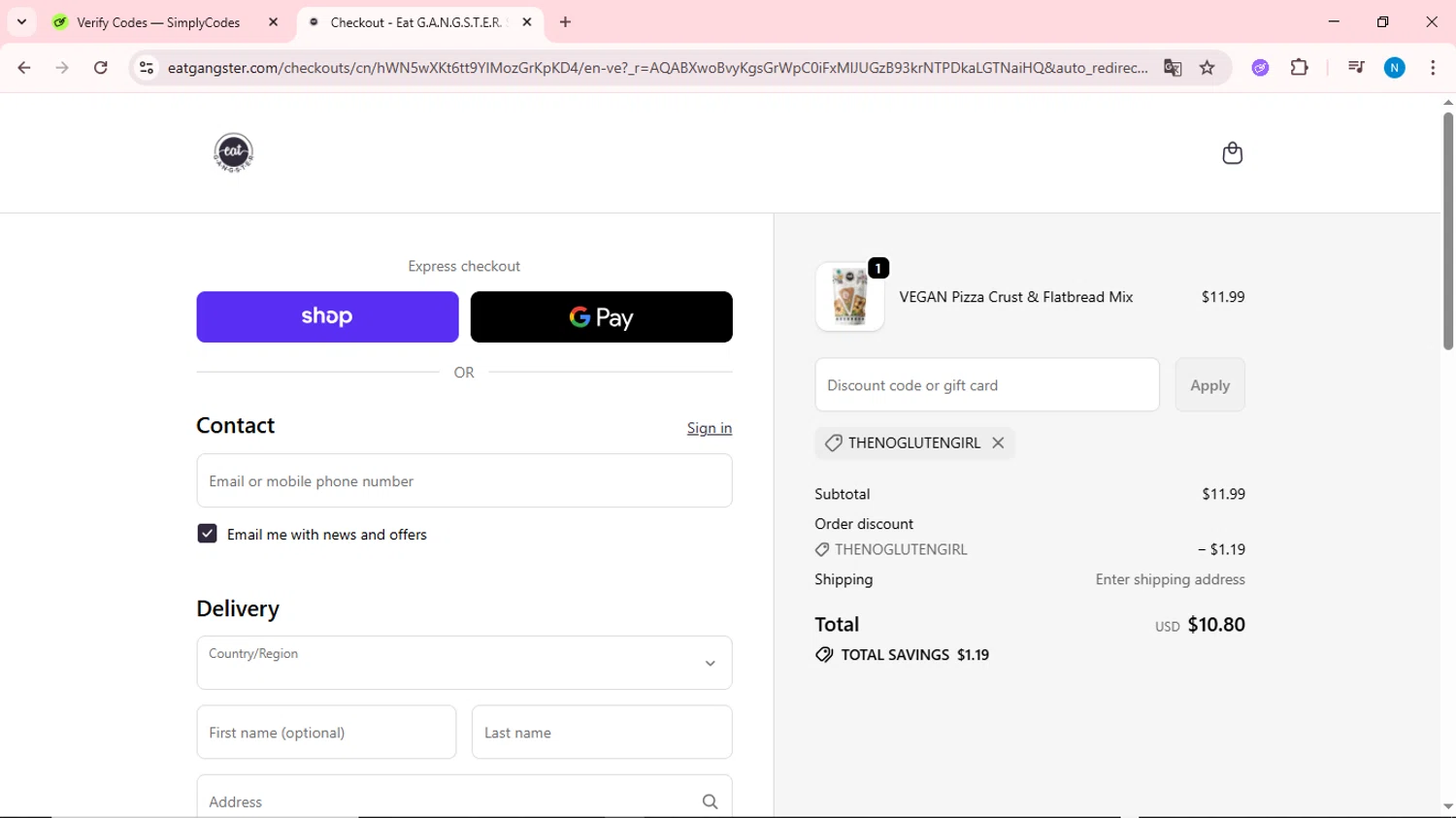1456x818 pixels.
Task: Click the Delivery section heading
Action: [238, 608]
